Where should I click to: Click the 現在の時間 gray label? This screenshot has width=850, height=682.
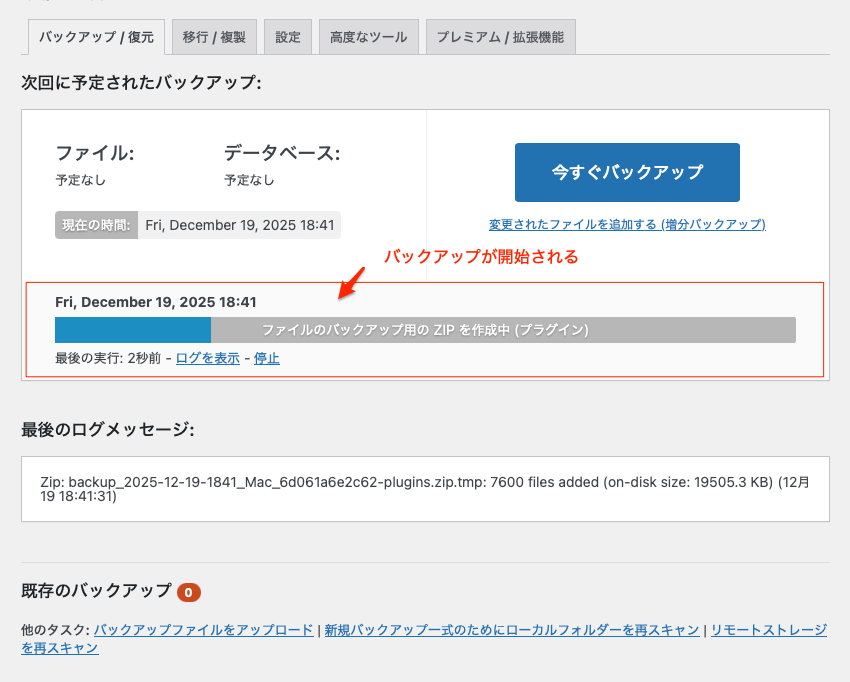point(97,225)
